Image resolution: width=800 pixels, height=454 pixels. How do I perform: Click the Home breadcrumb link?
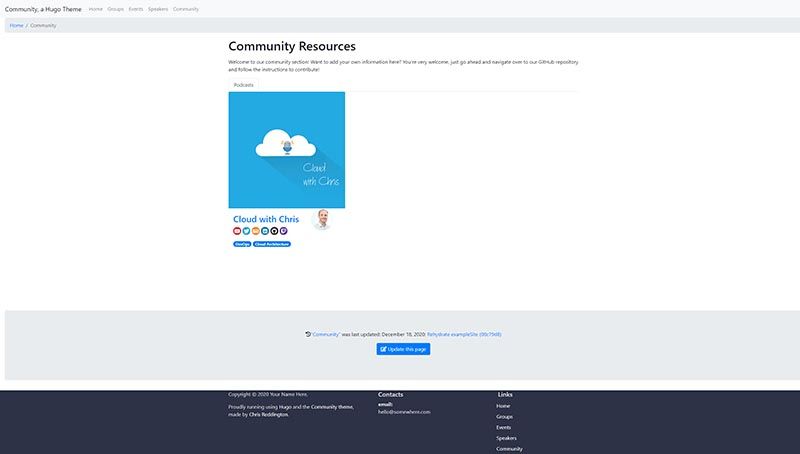[16, 26]
